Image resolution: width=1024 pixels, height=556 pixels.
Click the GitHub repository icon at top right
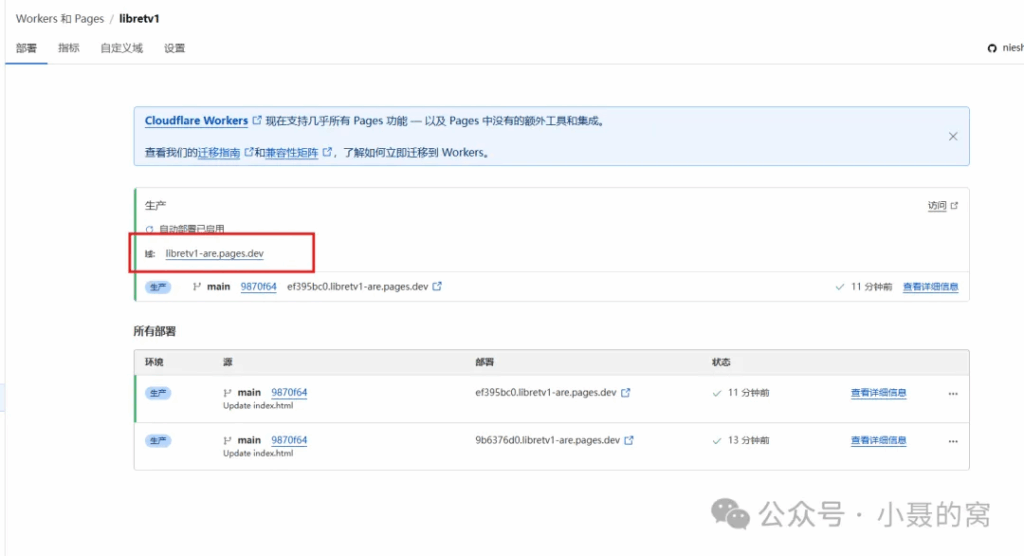coord(992,48)
